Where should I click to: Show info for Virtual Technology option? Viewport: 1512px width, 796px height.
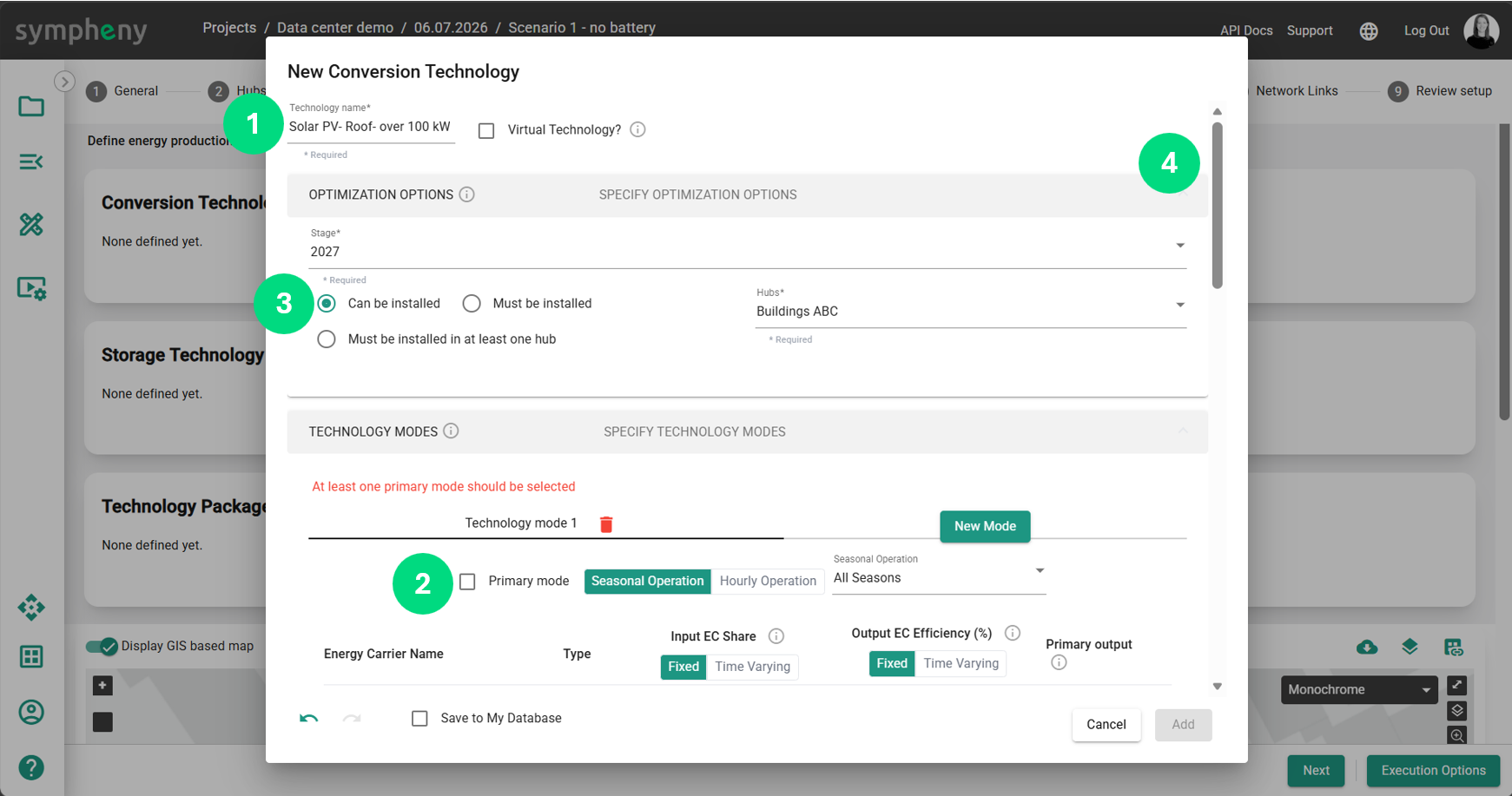pos(637,129)
